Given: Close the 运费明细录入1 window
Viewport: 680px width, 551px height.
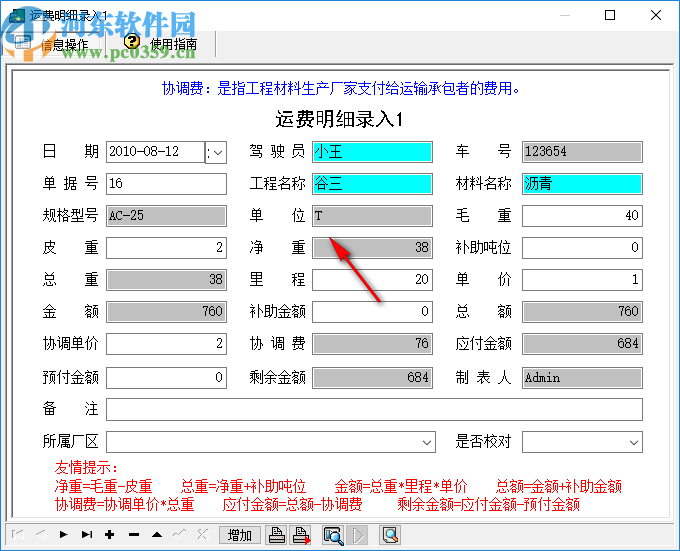Looking at the screenshot, I should pyautogui.click(x=656, y=15).
